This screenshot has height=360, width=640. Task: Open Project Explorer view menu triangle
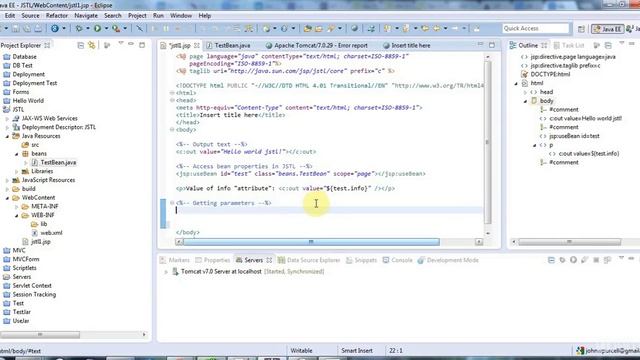[x=121, y=44]
